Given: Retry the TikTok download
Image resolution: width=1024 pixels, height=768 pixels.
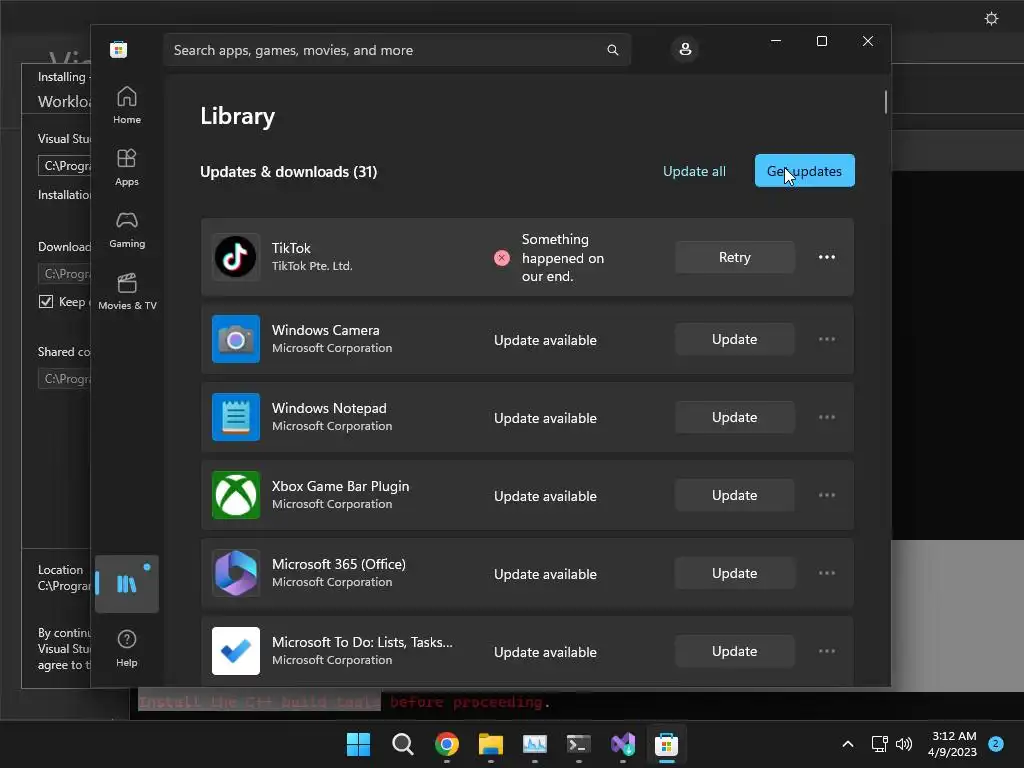Looking at the screenshot, I should 735,257.
